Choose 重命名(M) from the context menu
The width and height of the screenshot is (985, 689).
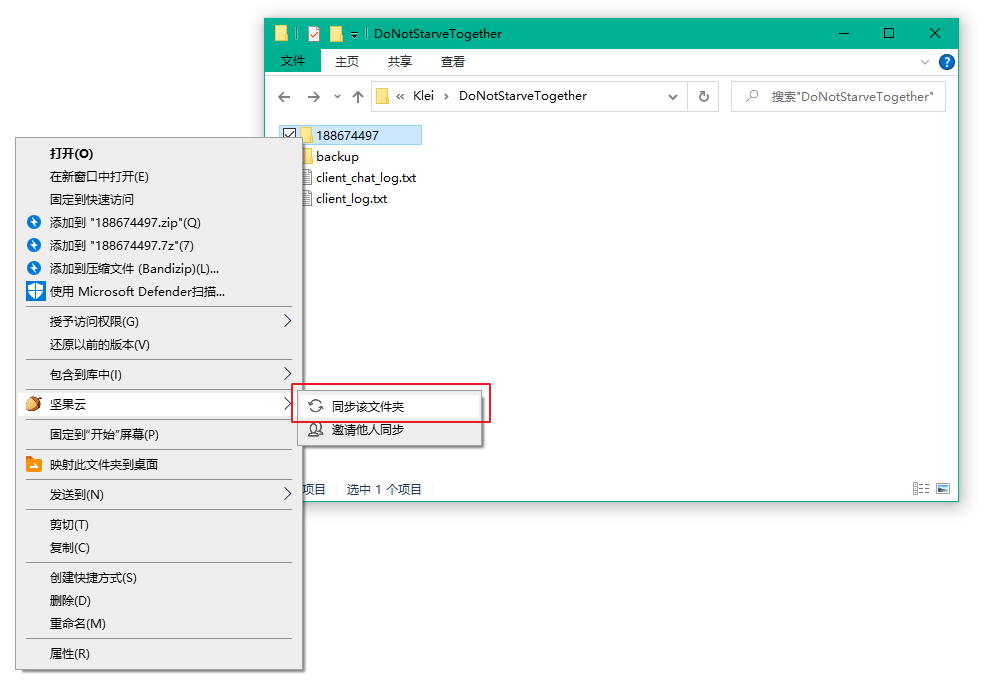pyautogui.click(x=78, y=623)
